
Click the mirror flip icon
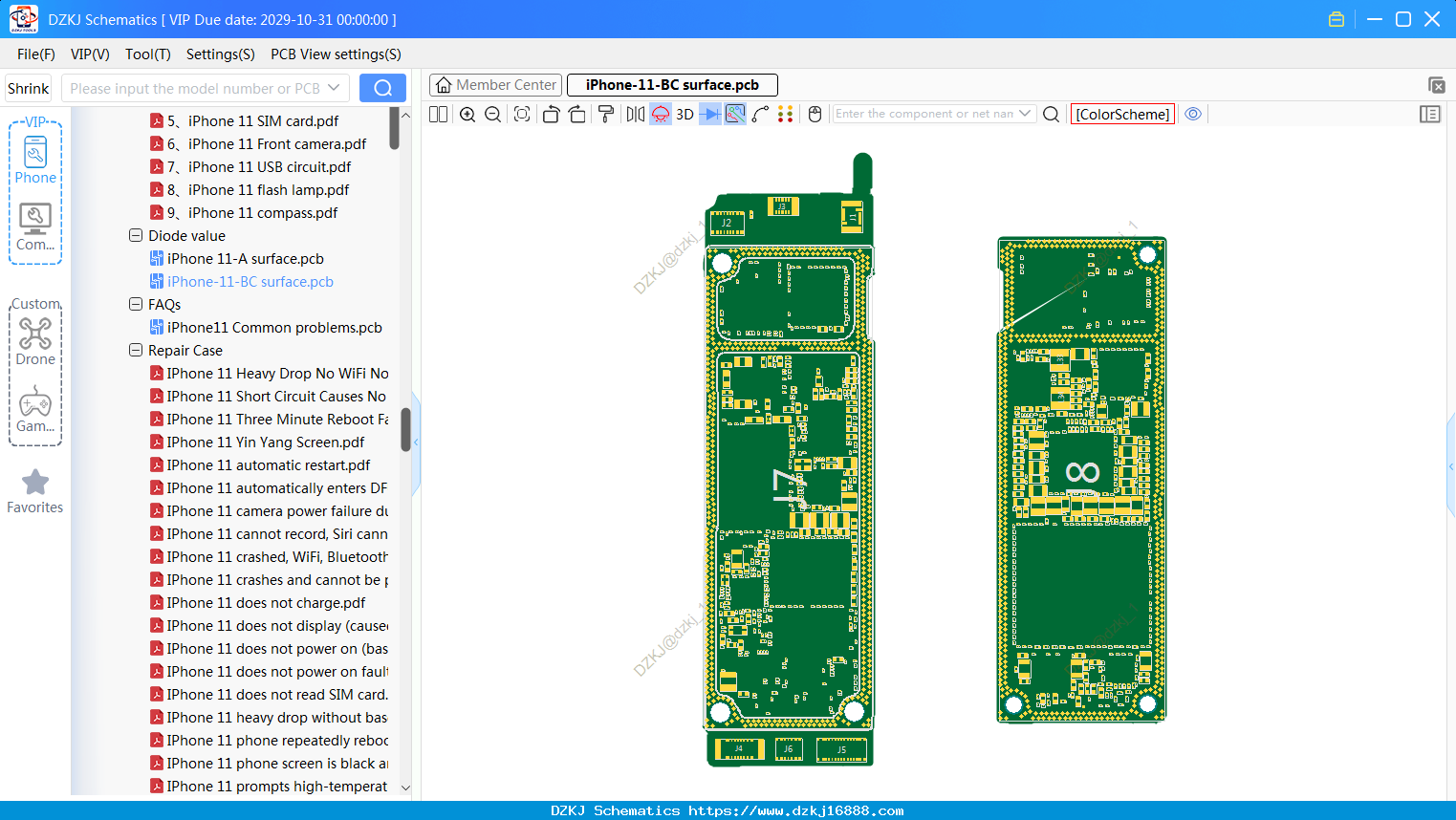coord(635,114)
